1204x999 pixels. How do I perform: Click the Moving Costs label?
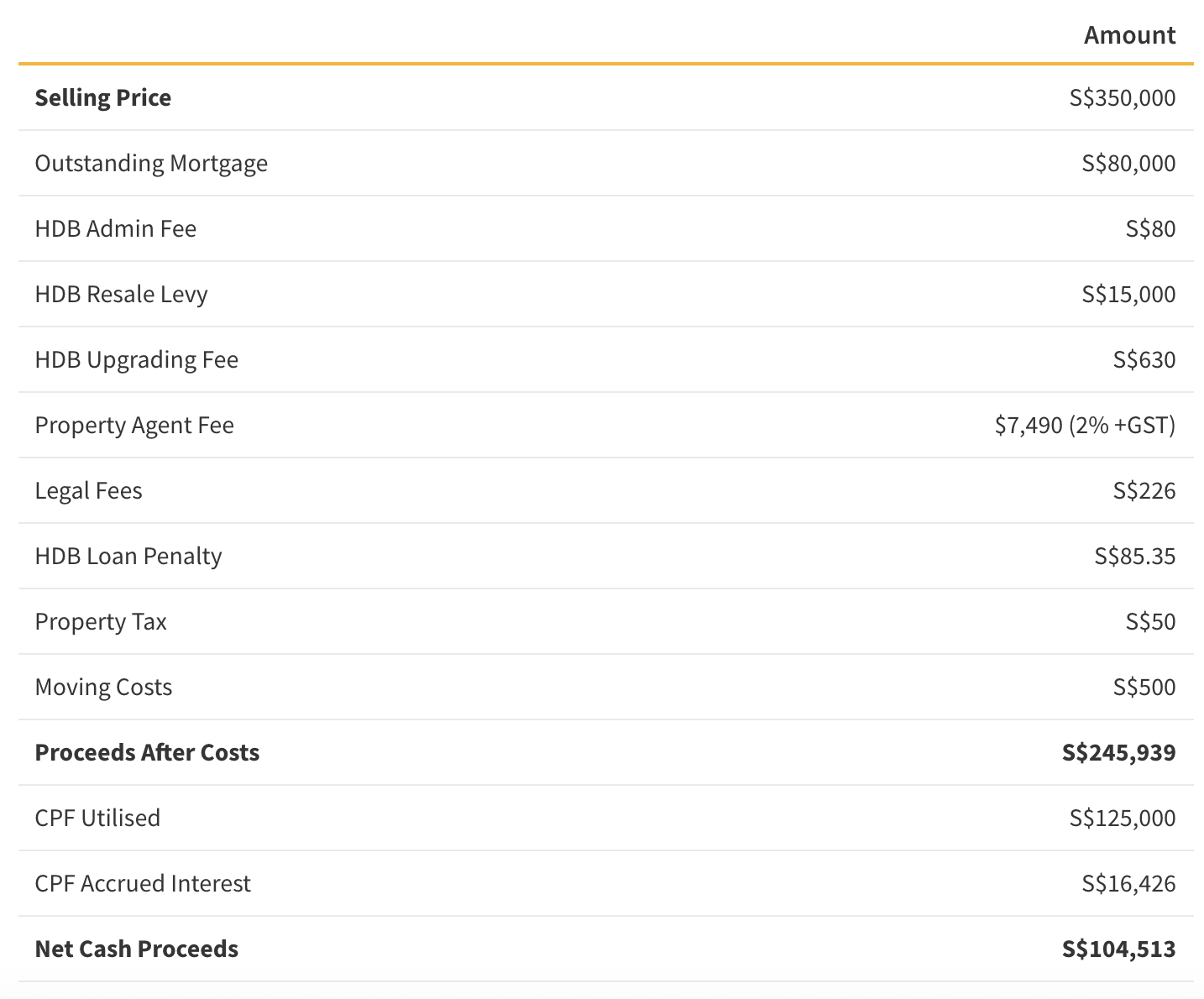pyautogui.click(x=103, y=687)
